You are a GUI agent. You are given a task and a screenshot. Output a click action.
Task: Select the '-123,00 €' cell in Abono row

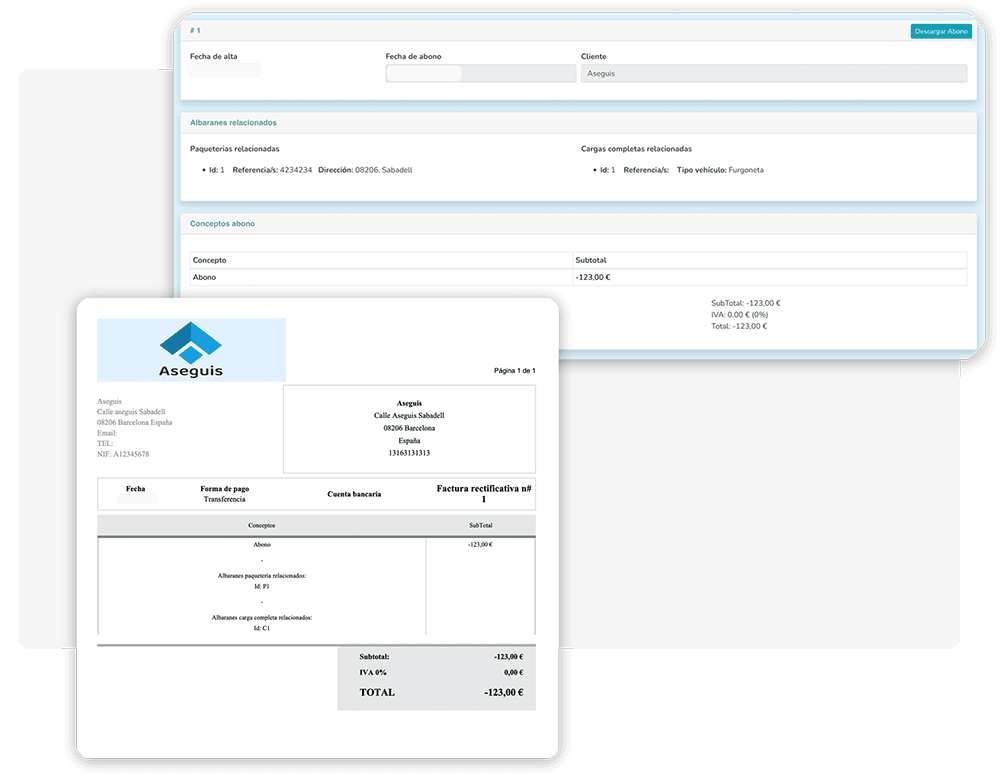coord(770,277)
